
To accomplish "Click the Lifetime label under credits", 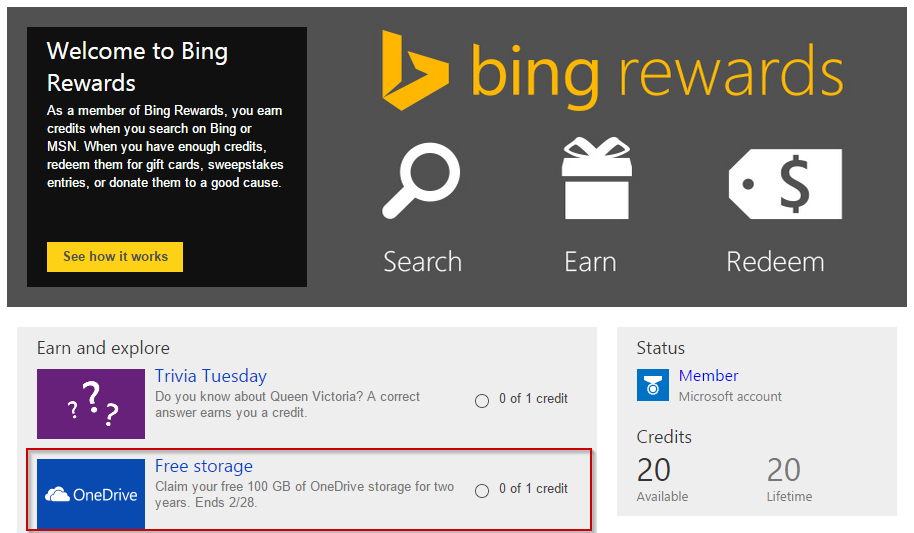I will pos(789,496).
